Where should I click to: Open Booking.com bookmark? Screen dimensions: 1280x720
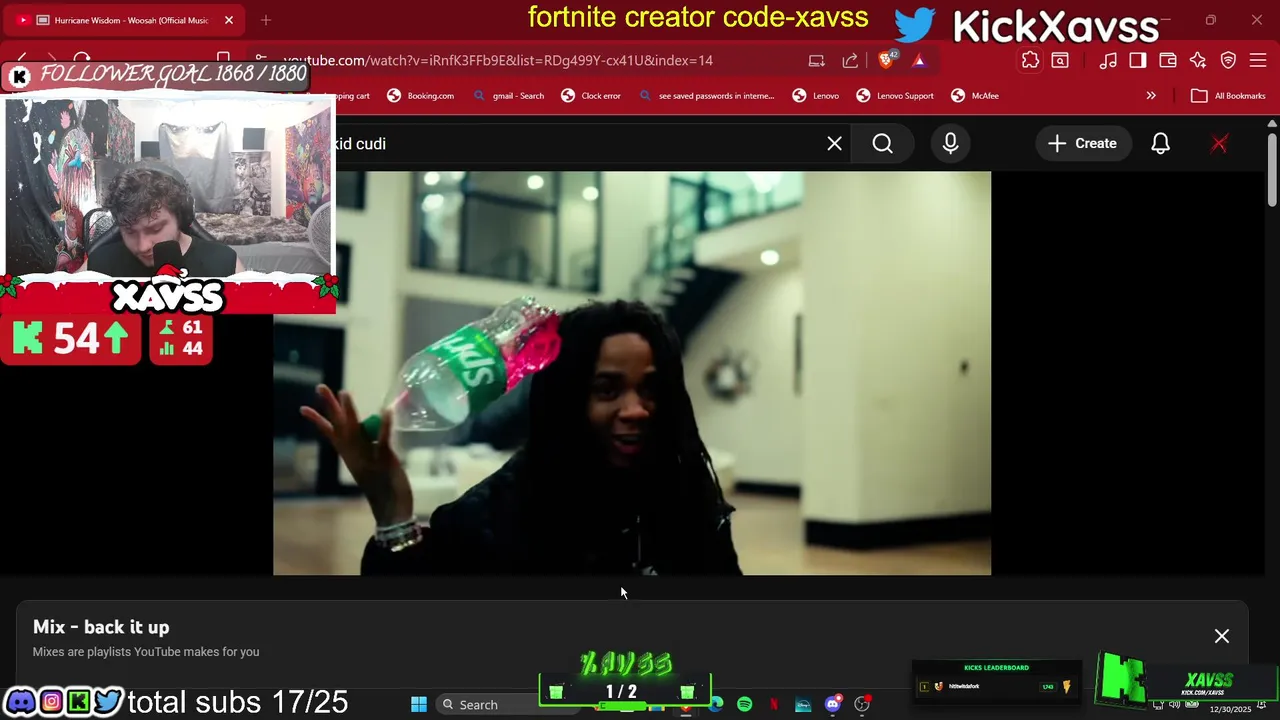420,96
